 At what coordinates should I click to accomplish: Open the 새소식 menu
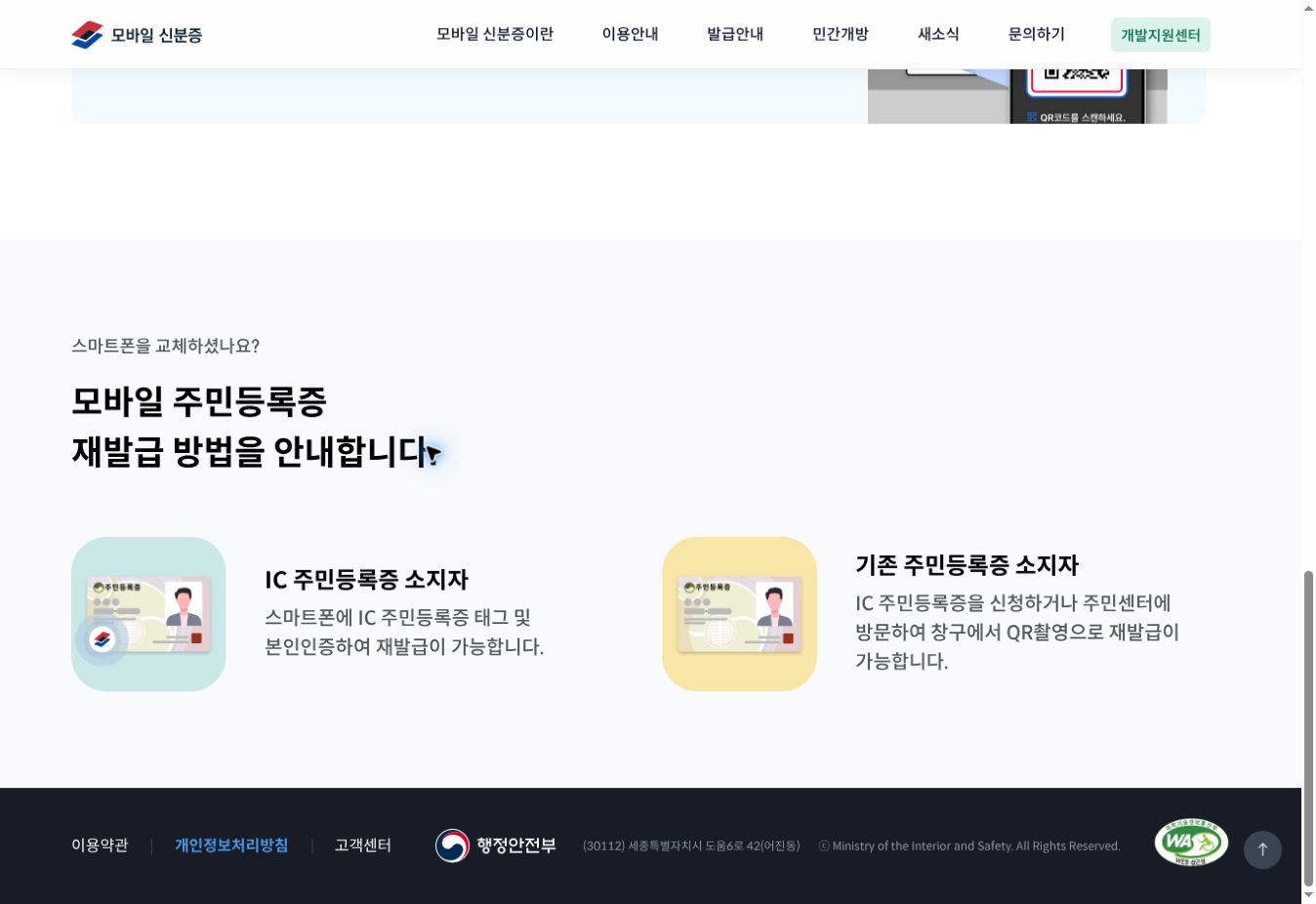938,34
